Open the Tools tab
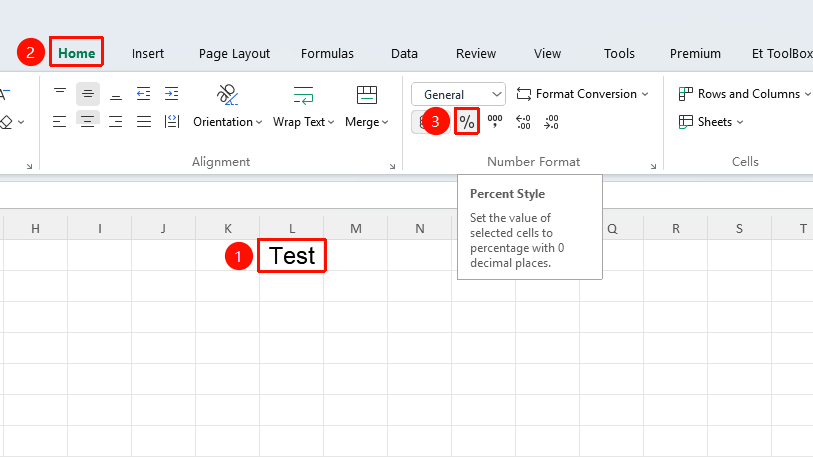Viewport: 813px width, 457px height. [619, 53]
